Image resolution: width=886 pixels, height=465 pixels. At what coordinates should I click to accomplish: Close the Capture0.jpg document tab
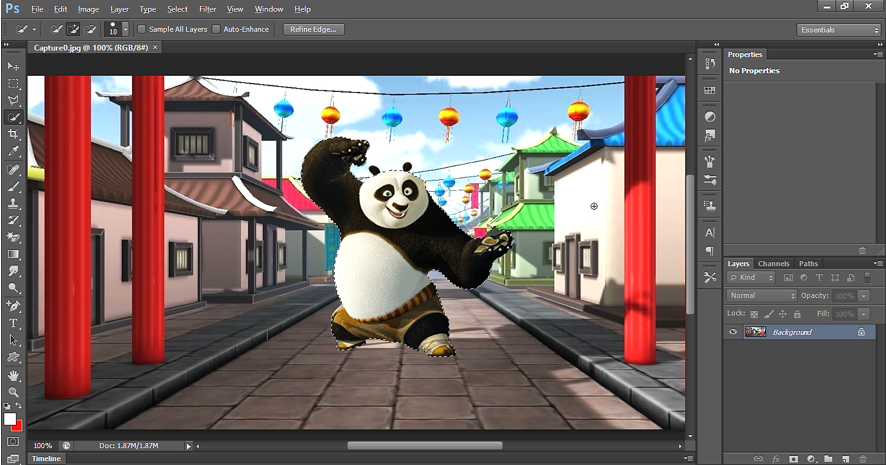coord(155,47)
